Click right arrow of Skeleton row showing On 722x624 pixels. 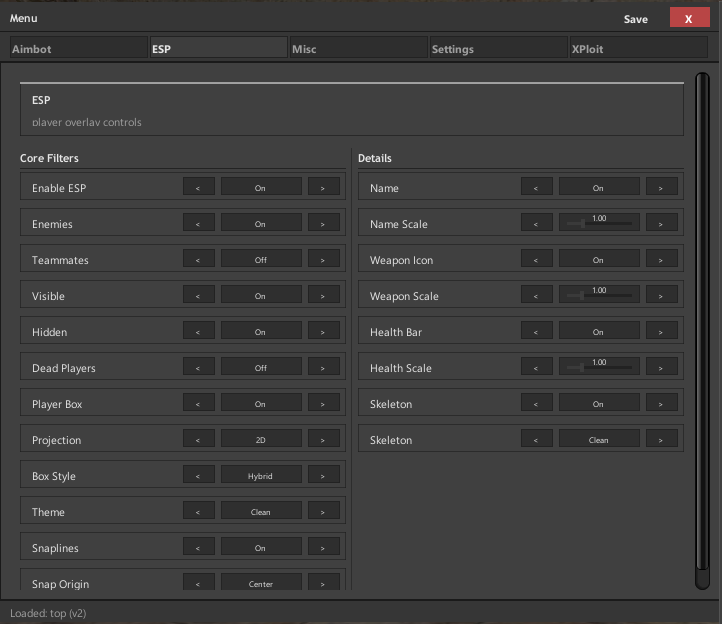pyautogui.click(x=662, y=402)
